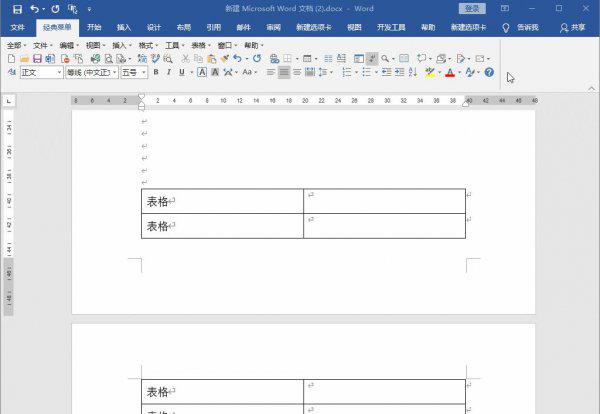Click the Distributed alignment icon
This screenshot has height=414, width=600.
(x=310, y=72)
